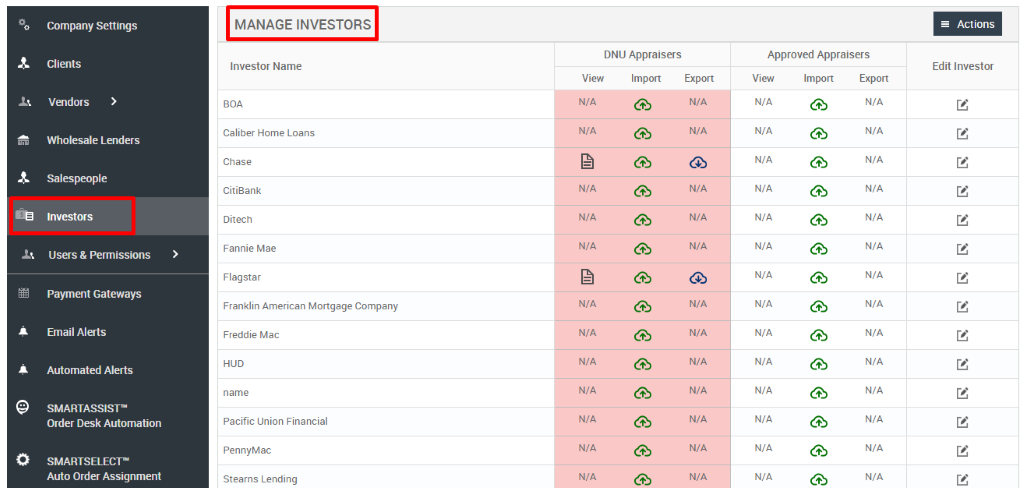This screenshot has width=1024, height=488.
Task: Click the Caliber Home Loans investor name
Action: pos(268,133)
